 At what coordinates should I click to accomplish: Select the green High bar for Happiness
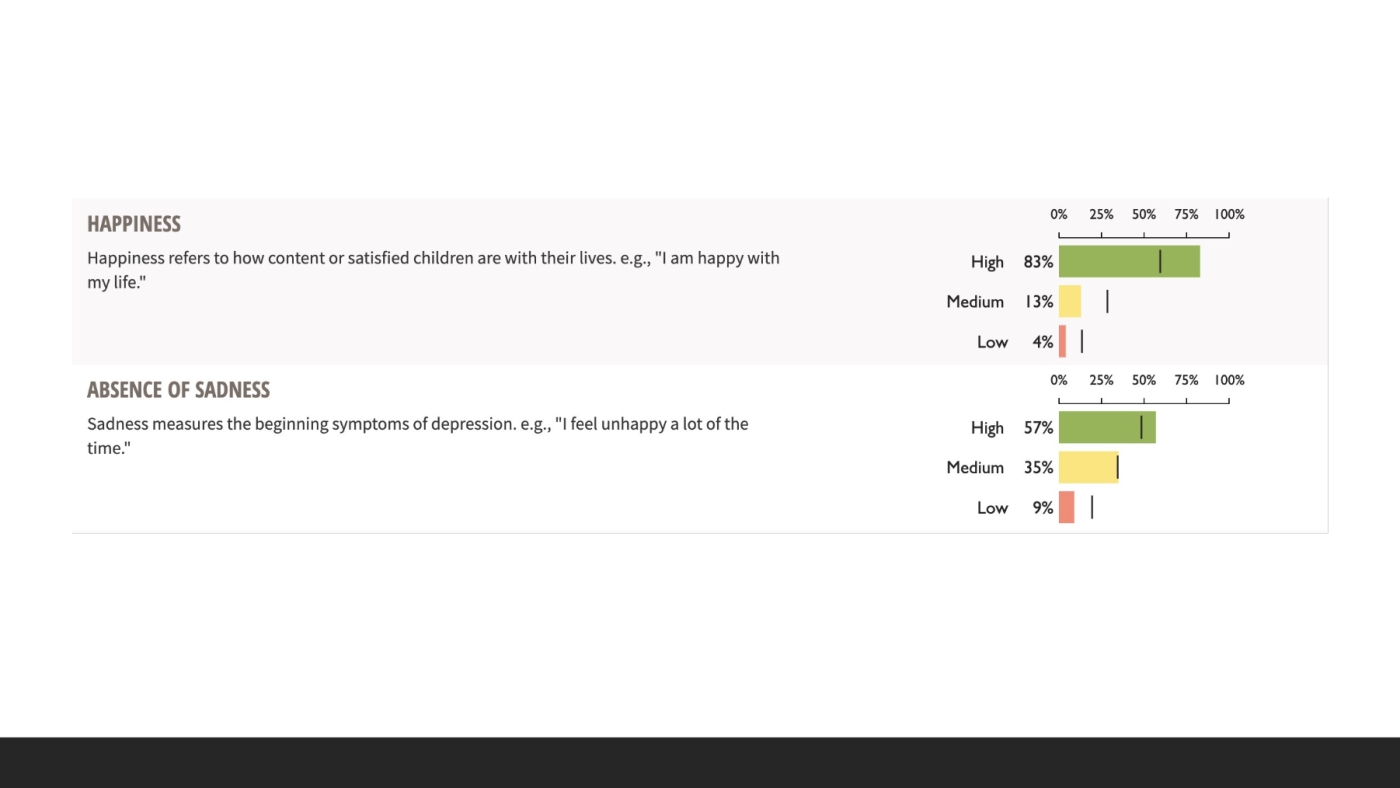click(x=1128, y=262)
